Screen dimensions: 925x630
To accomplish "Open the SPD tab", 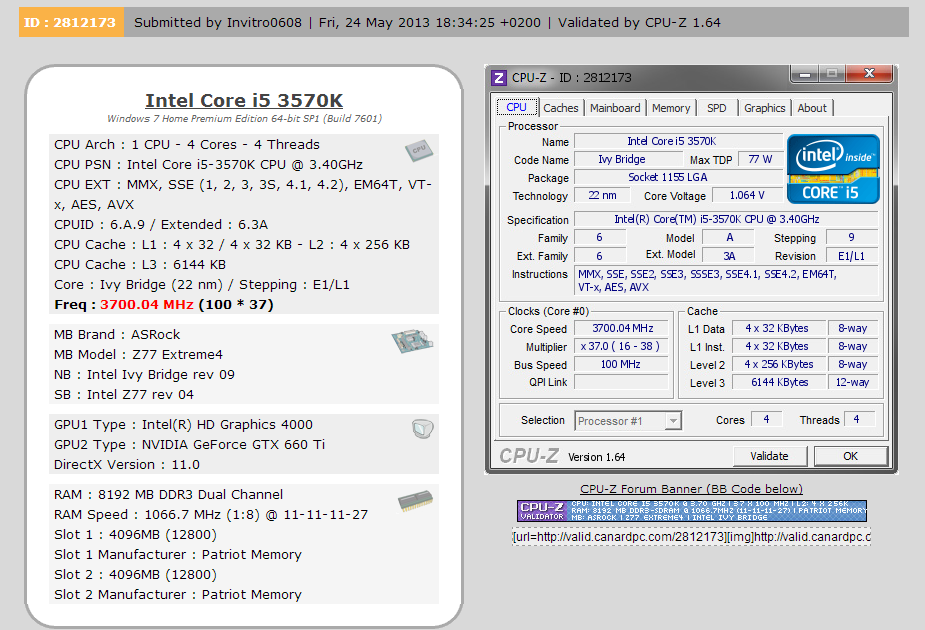I will 717,108.
